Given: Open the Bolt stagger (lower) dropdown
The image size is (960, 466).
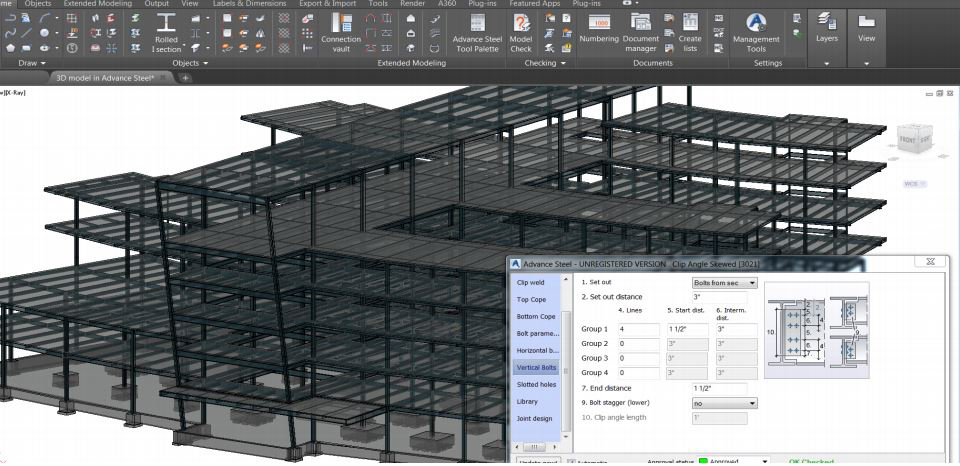Looking at the screenshot, I should pyautogui.click(x=724, y=403).
